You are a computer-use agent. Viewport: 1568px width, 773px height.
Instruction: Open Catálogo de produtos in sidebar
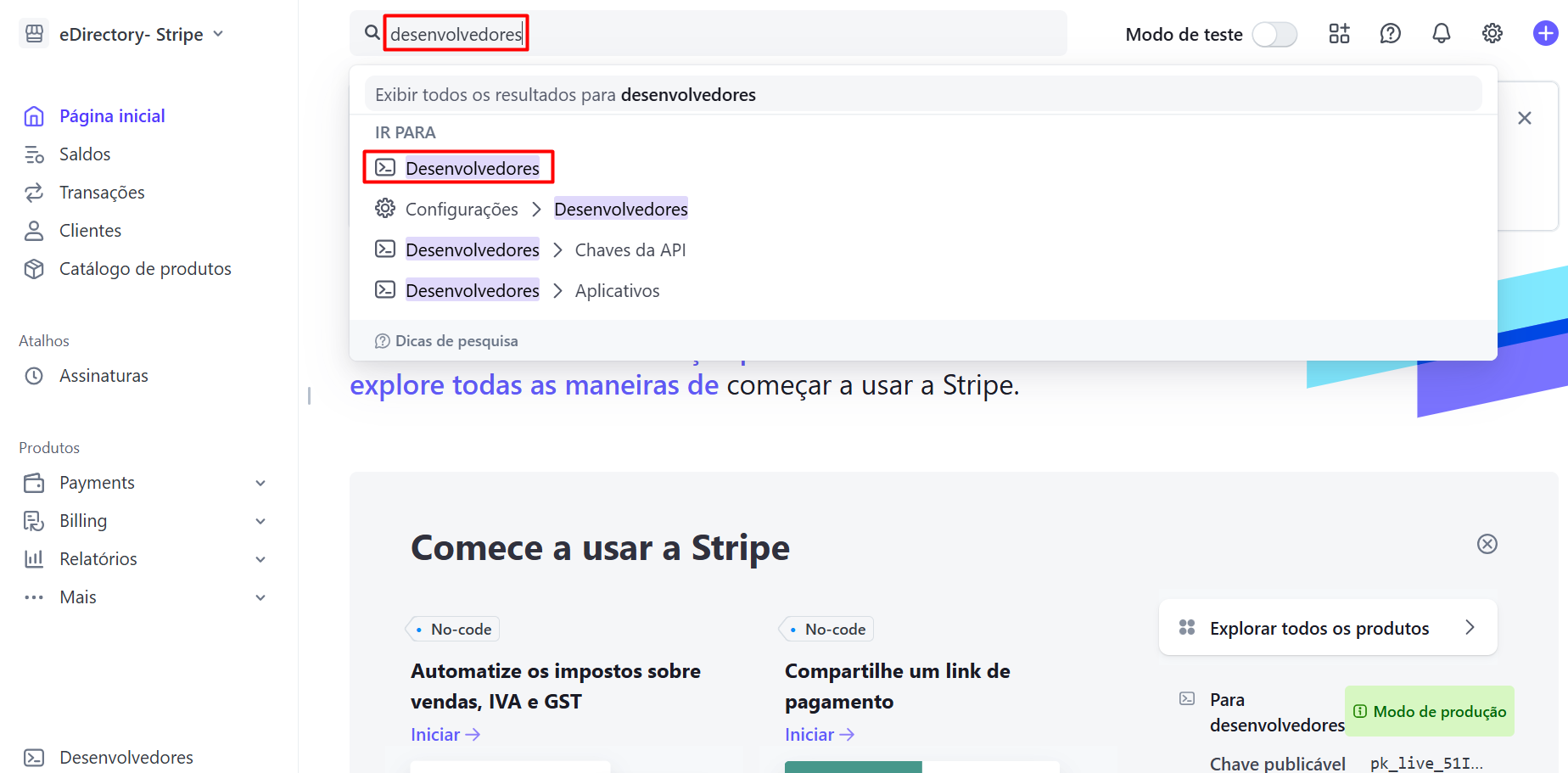pyautogui.click(x=145, y=269)
